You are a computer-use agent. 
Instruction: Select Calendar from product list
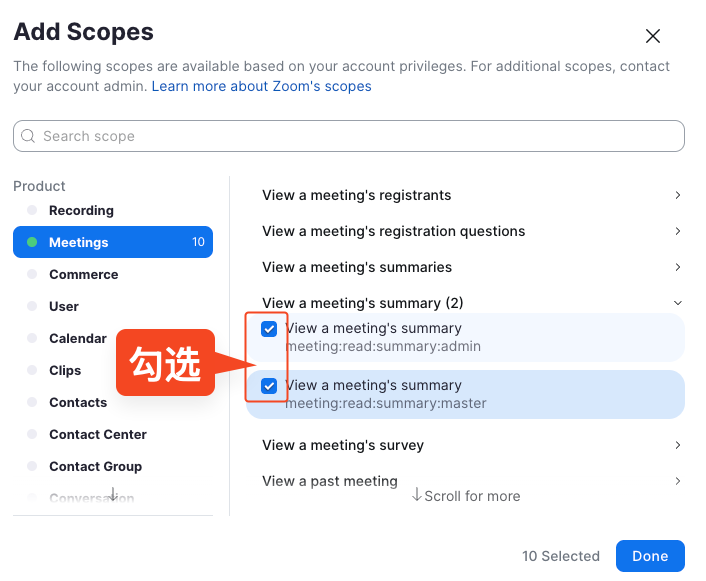[77, 339]
